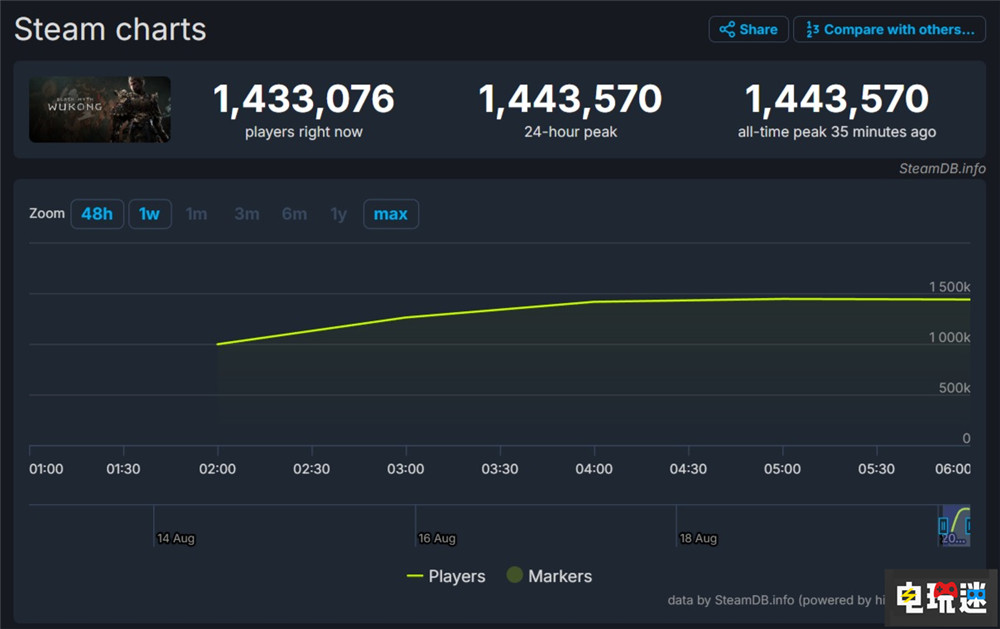
Task: Click the Share button
Action: tap(748, 29)
